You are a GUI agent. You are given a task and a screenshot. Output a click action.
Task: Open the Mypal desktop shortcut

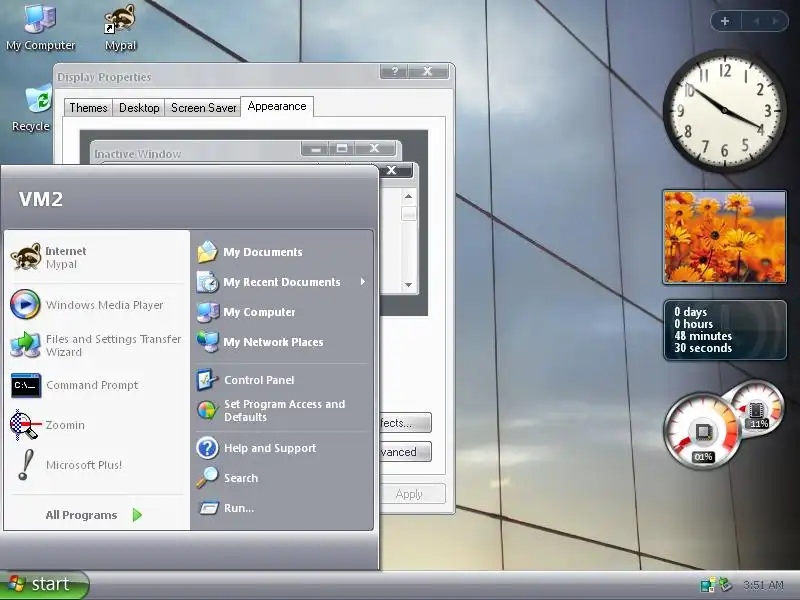120,27
